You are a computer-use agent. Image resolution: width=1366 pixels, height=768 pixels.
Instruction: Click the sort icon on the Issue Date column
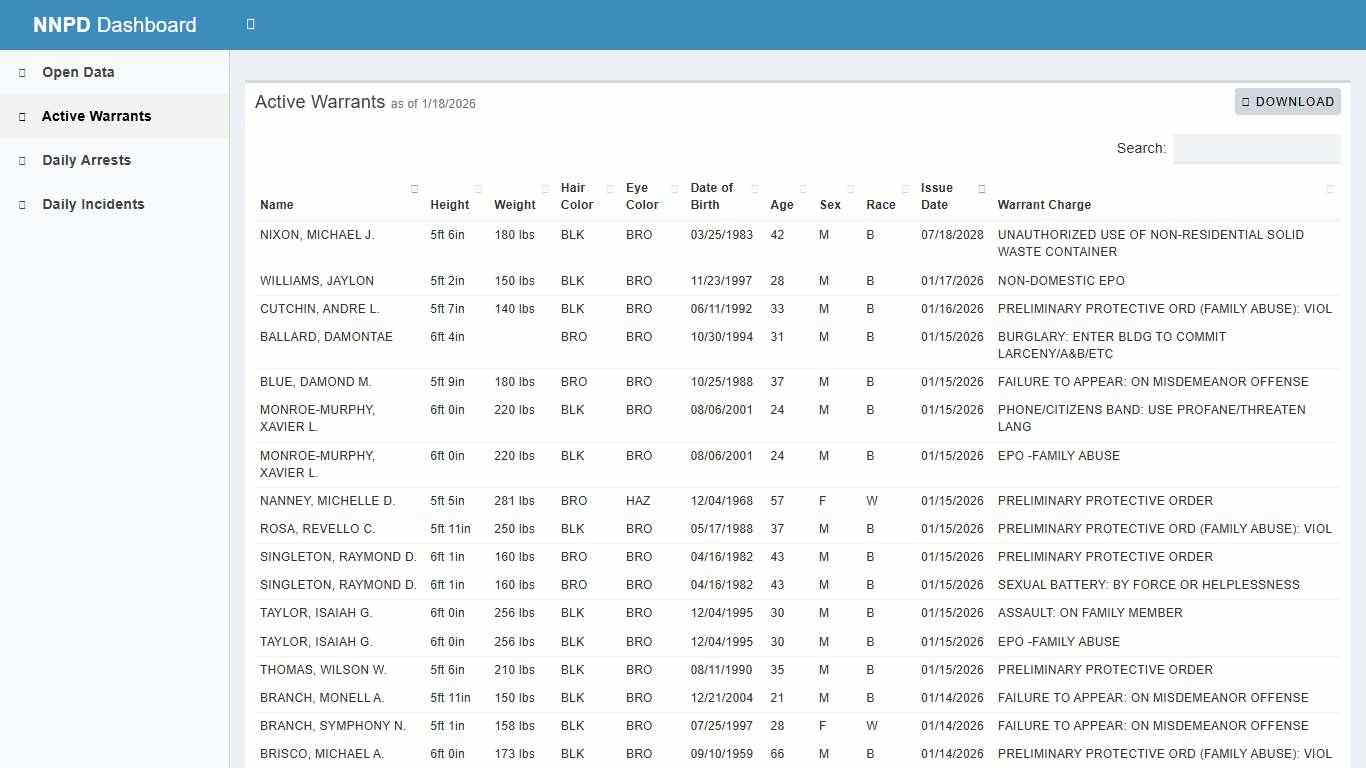coord(981,188)
